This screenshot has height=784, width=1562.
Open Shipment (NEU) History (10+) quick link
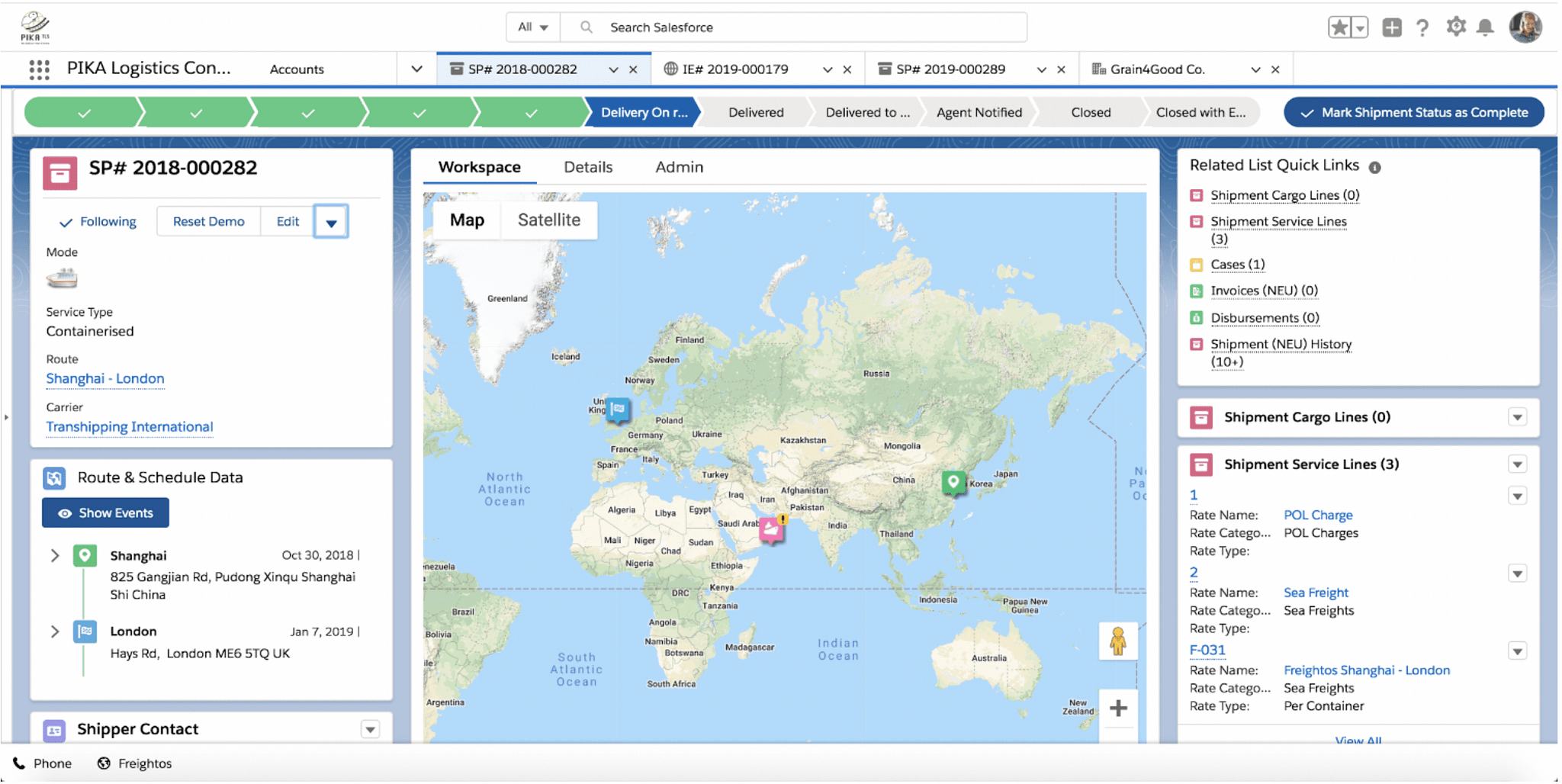click(1281, 353)
